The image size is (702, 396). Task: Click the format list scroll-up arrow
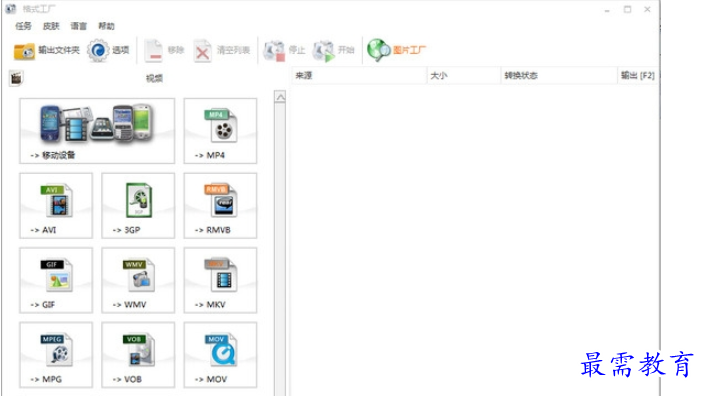point(280,97)
